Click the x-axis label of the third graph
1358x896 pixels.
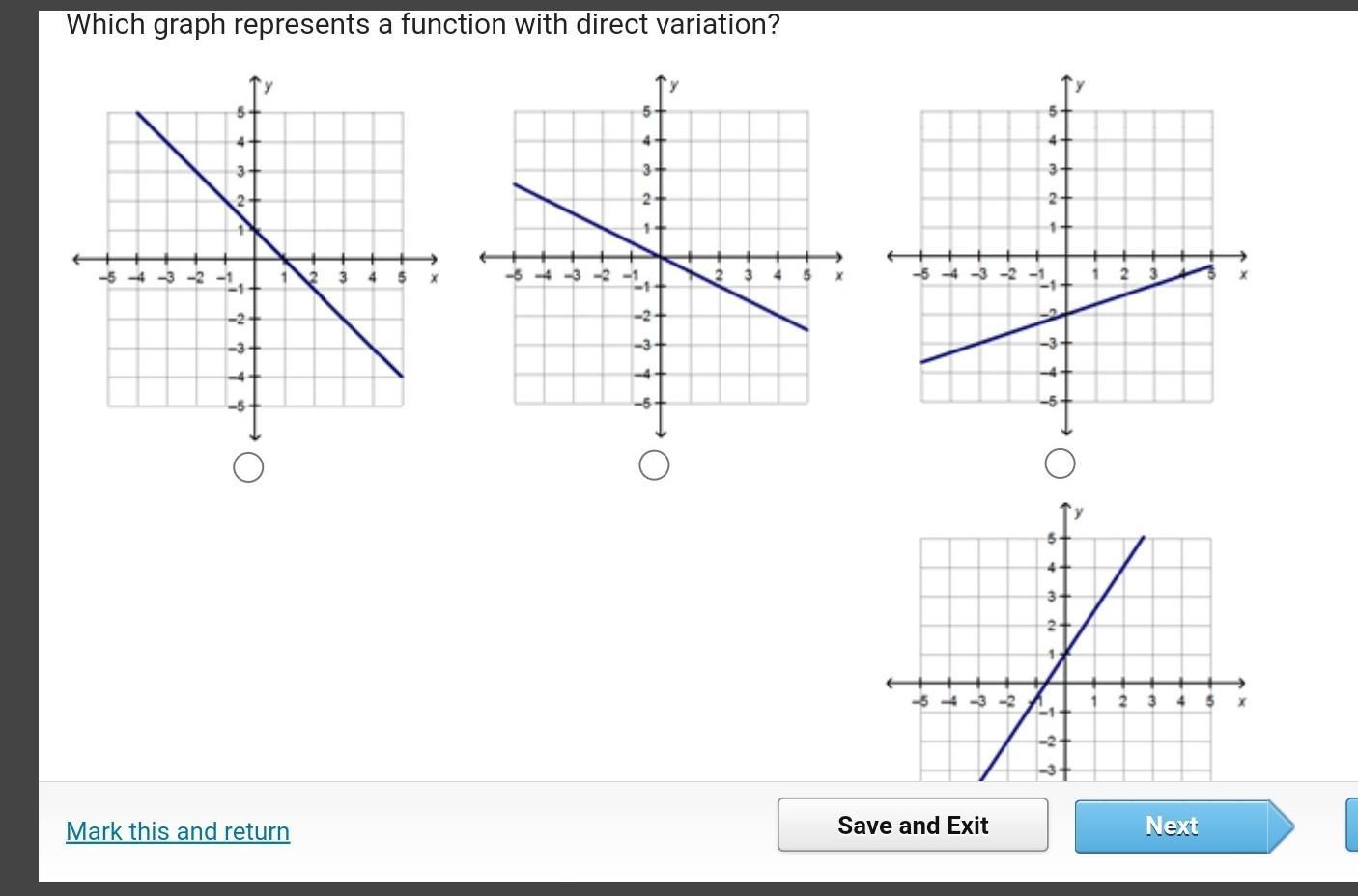pos(1243,275)
